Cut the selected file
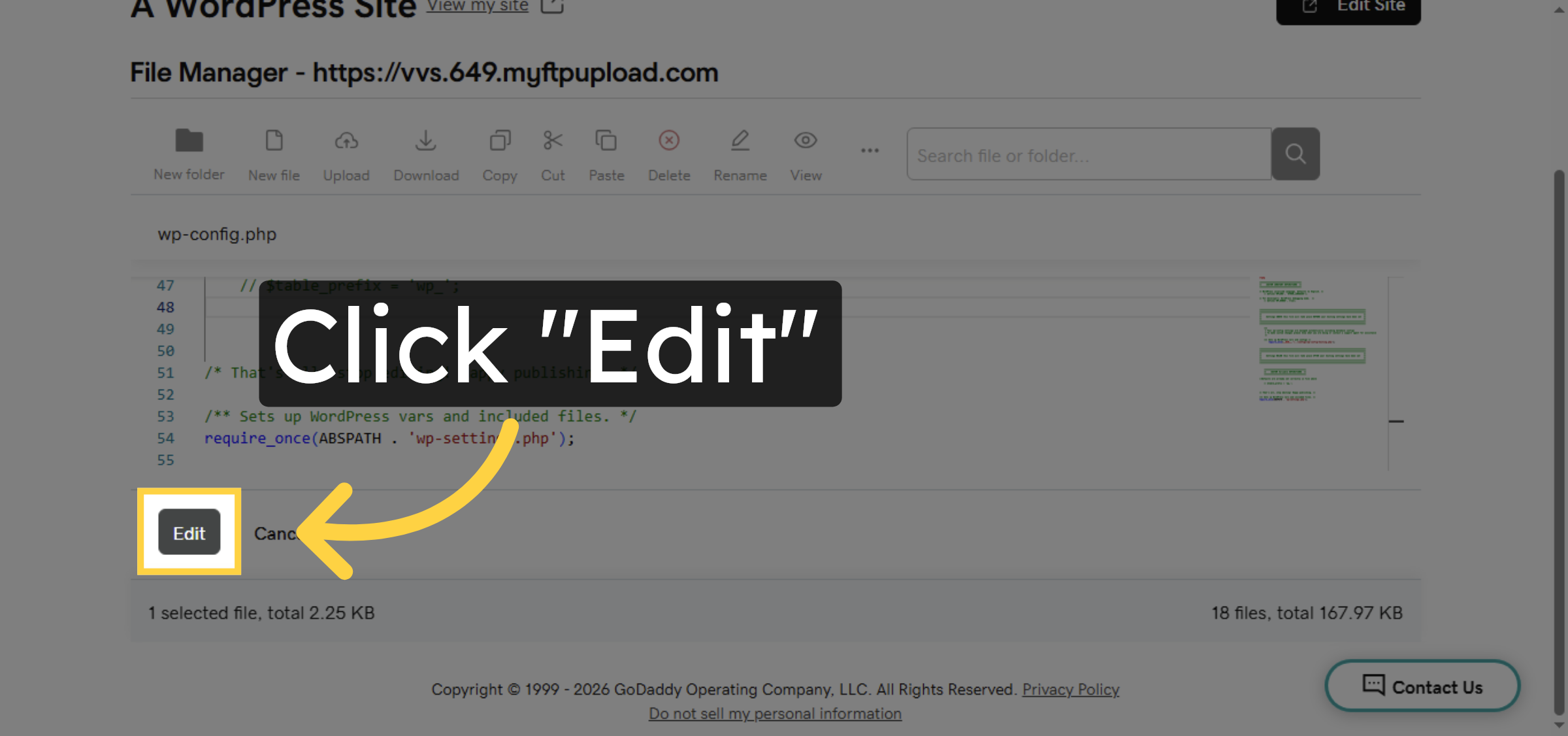This screenshot has width=1568, height=736. pyautogui.click(x=553, y=154)
